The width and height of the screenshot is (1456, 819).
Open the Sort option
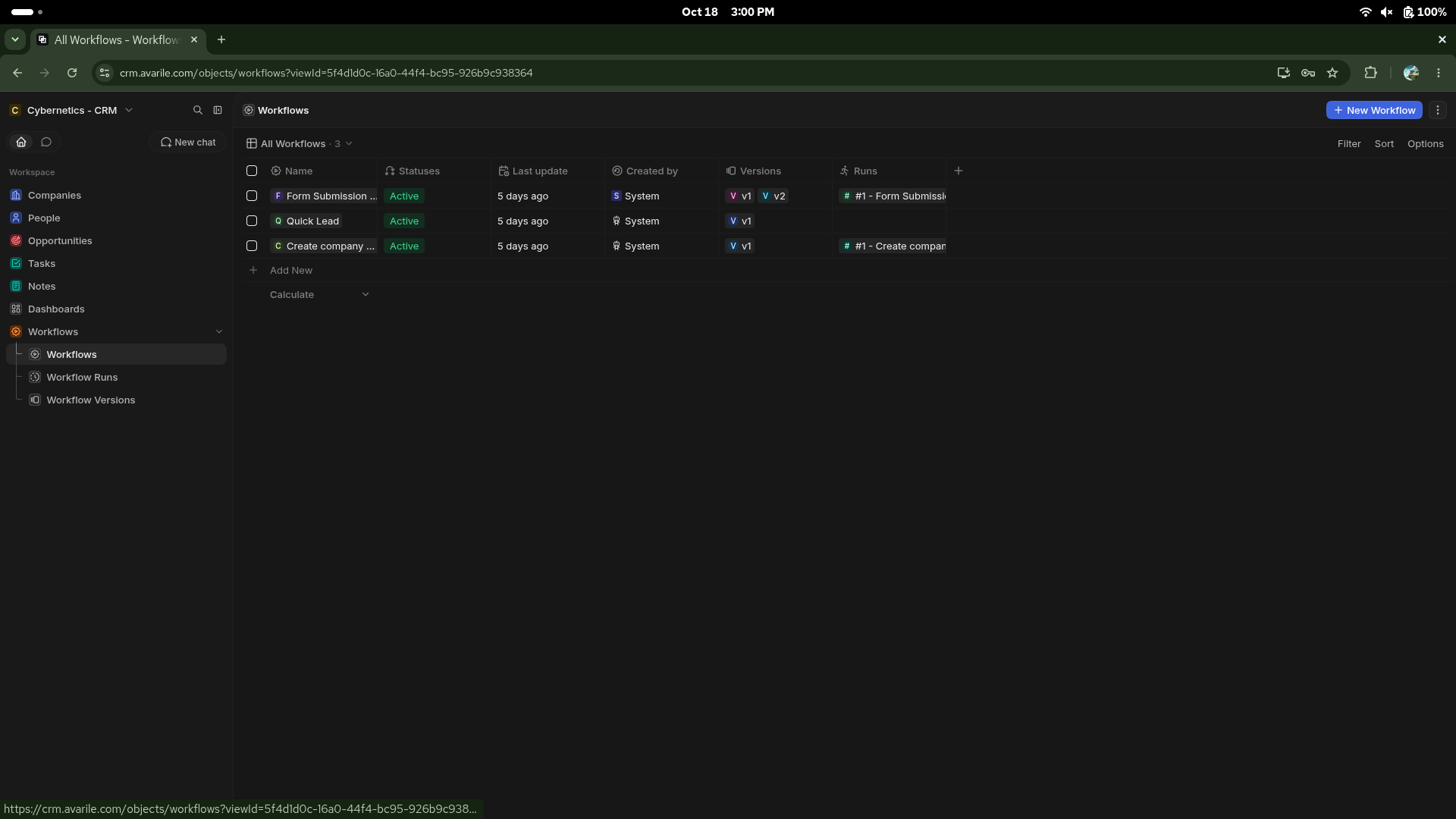pos(1384,143)
